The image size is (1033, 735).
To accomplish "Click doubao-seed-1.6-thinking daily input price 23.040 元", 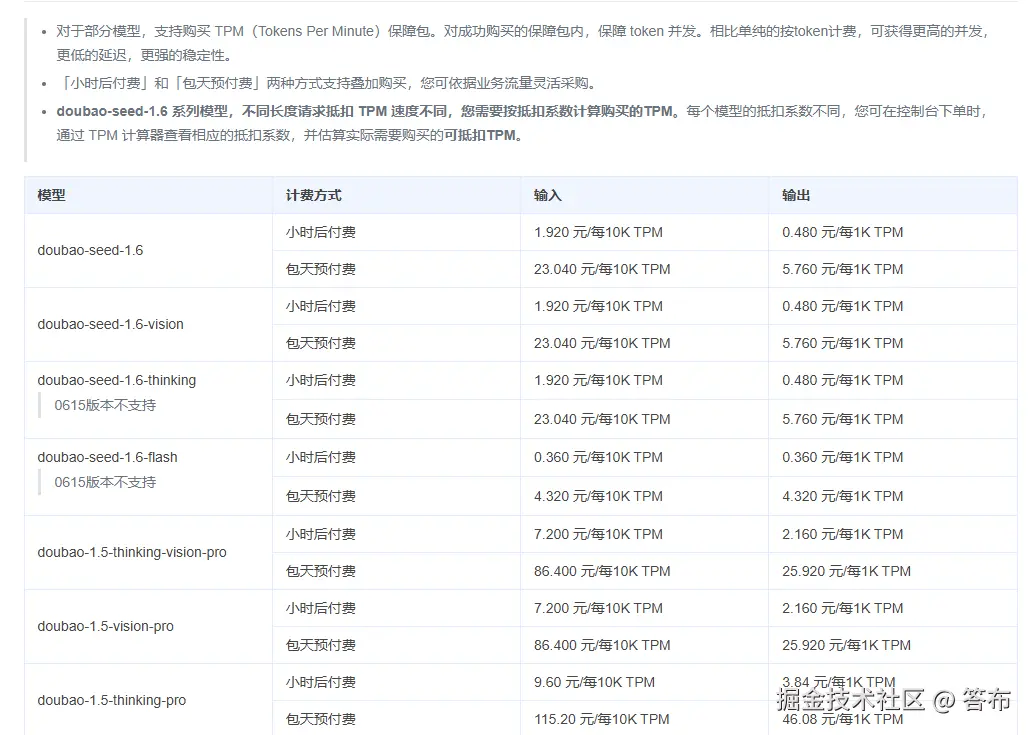I will click(x=602, y=420).
